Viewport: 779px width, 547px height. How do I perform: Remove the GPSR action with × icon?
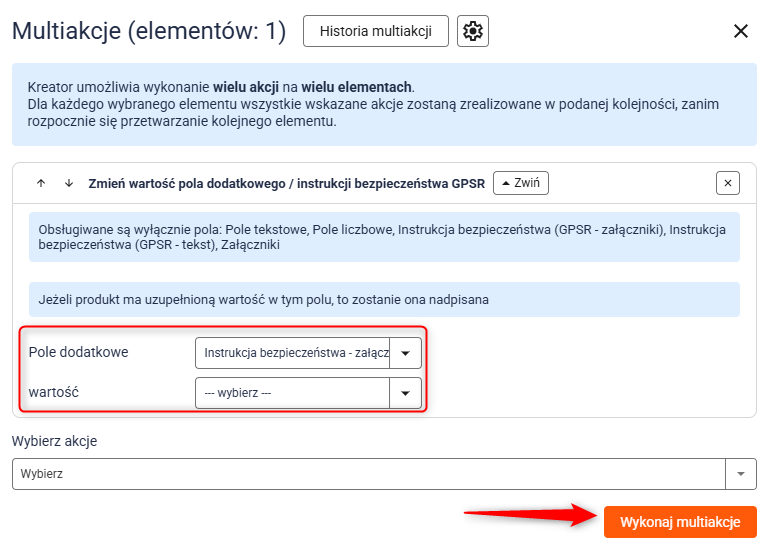coord(728,183)
